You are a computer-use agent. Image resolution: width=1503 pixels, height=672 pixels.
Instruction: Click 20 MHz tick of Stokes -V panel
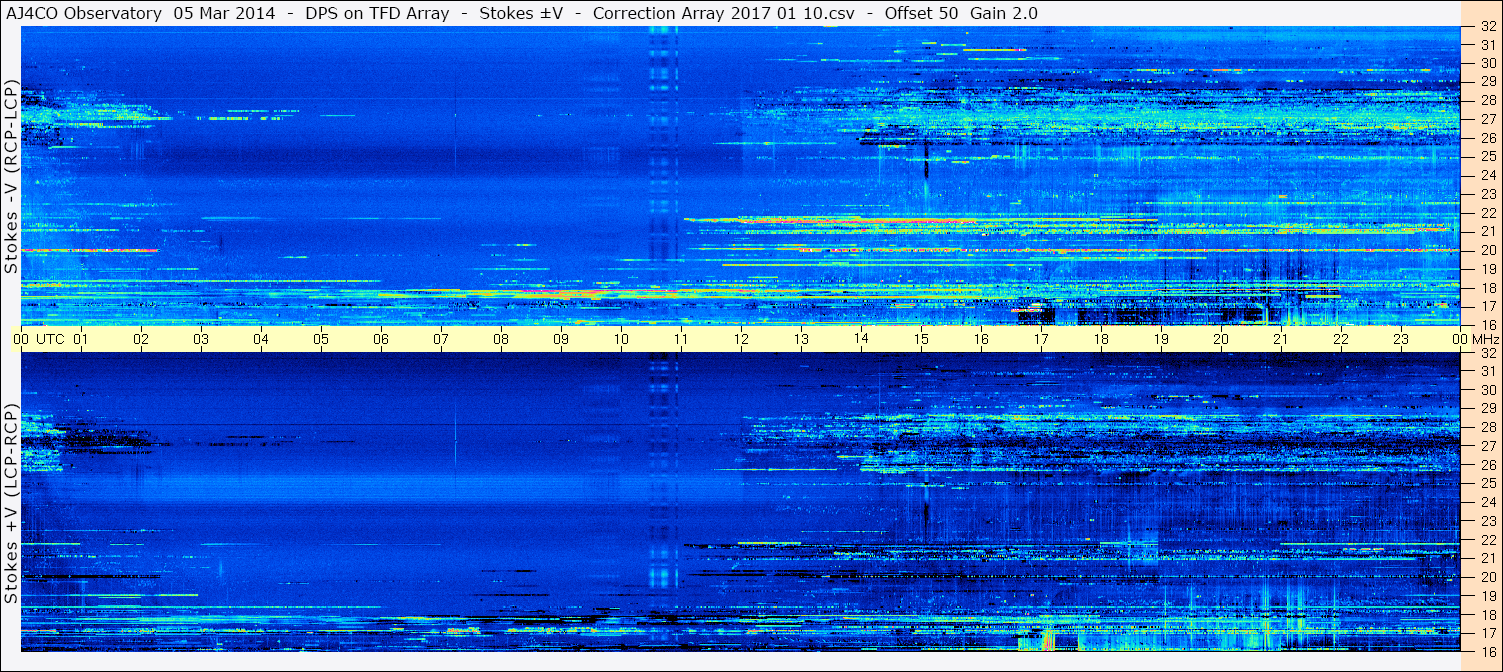pyautogui.click(x=1487, y=250)
